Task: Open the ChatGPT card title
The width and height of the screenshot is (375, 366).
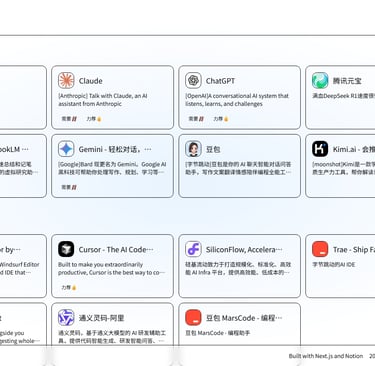Action: click(220, 81)
